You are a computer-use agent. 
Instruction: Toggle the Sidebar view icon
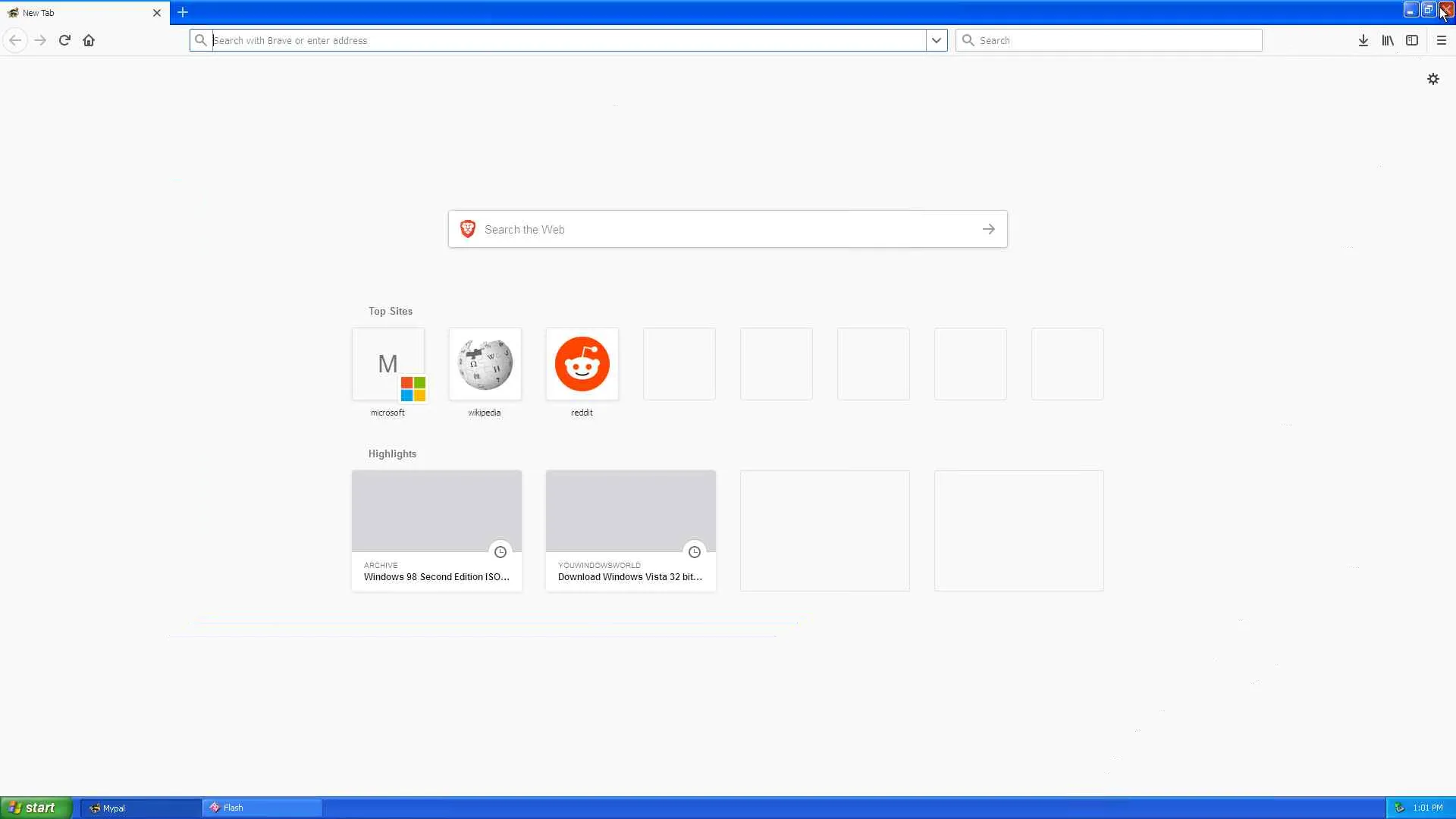pos(1411,40)
